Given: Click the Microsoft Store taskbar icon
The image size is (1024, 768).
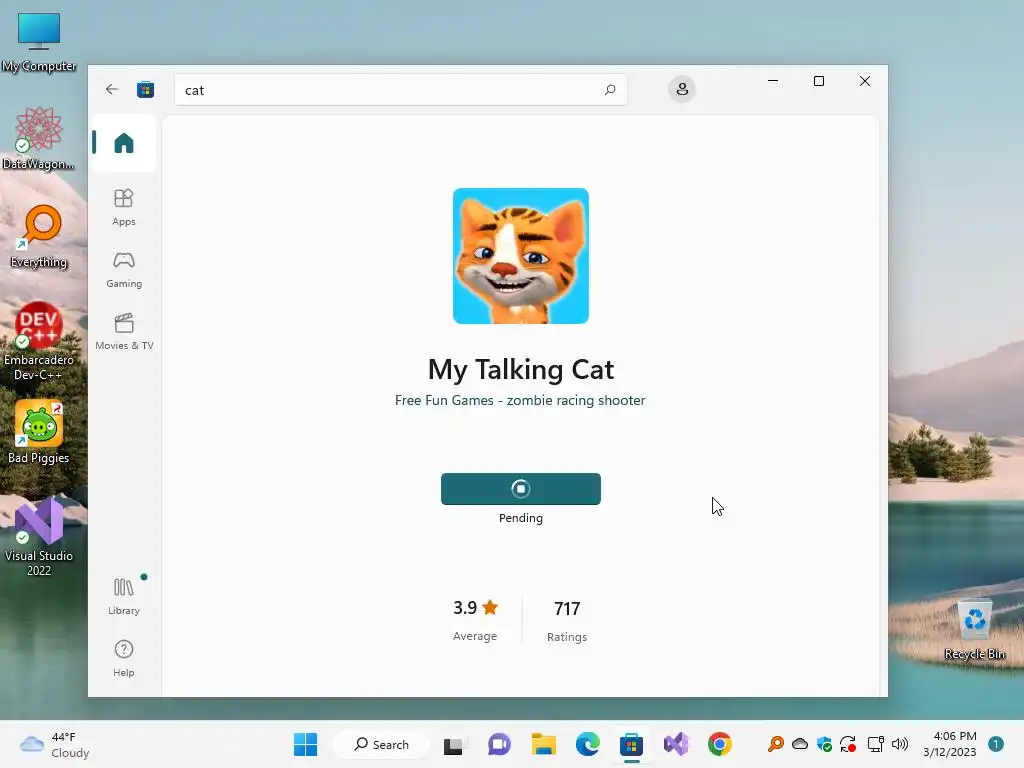Looking at the screenshot, I should click(x=632, y=744).
